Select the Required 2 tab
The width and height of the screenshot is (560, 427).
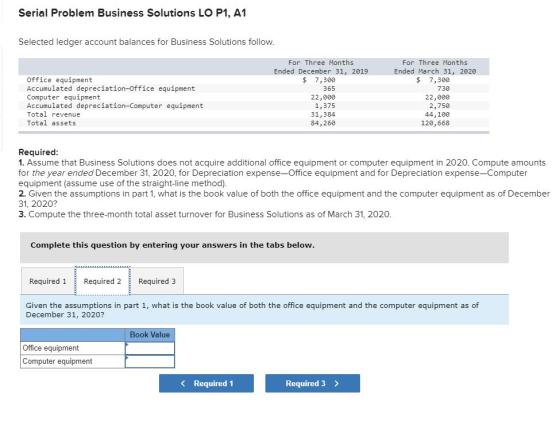click(x=102, y=281)
